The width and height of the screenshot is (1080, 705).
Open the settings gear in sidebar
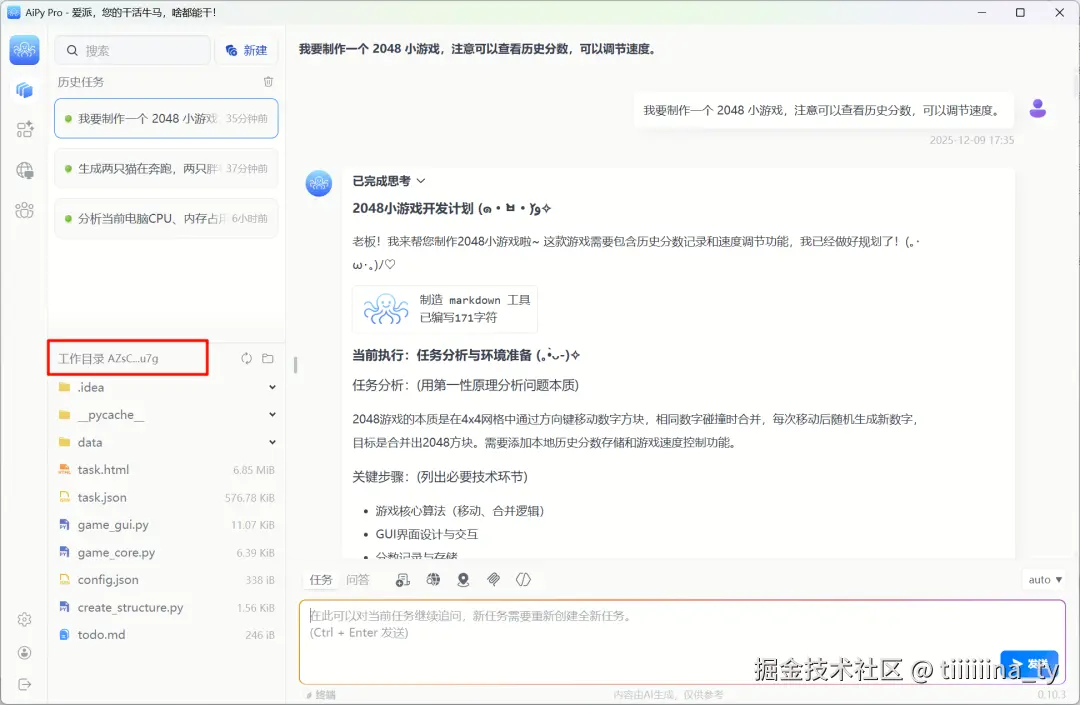24,620
